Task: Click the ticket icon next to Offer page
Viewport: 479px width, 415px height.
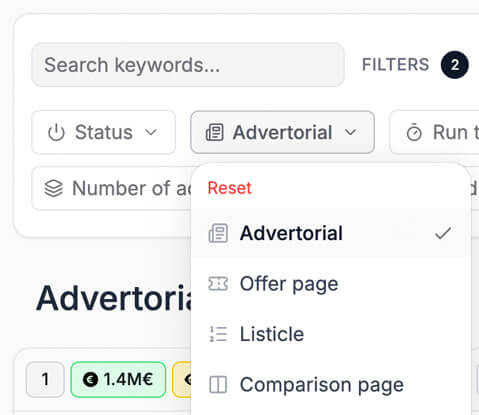Action: point(218,284)
